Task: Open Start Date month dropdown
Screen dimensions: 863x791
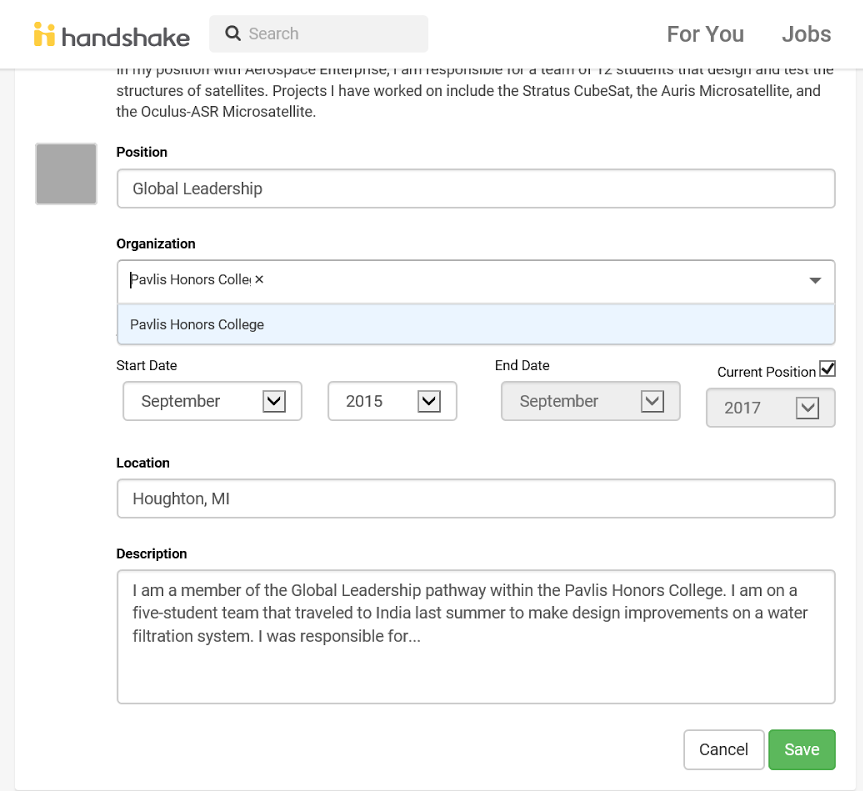Action: 212,401
